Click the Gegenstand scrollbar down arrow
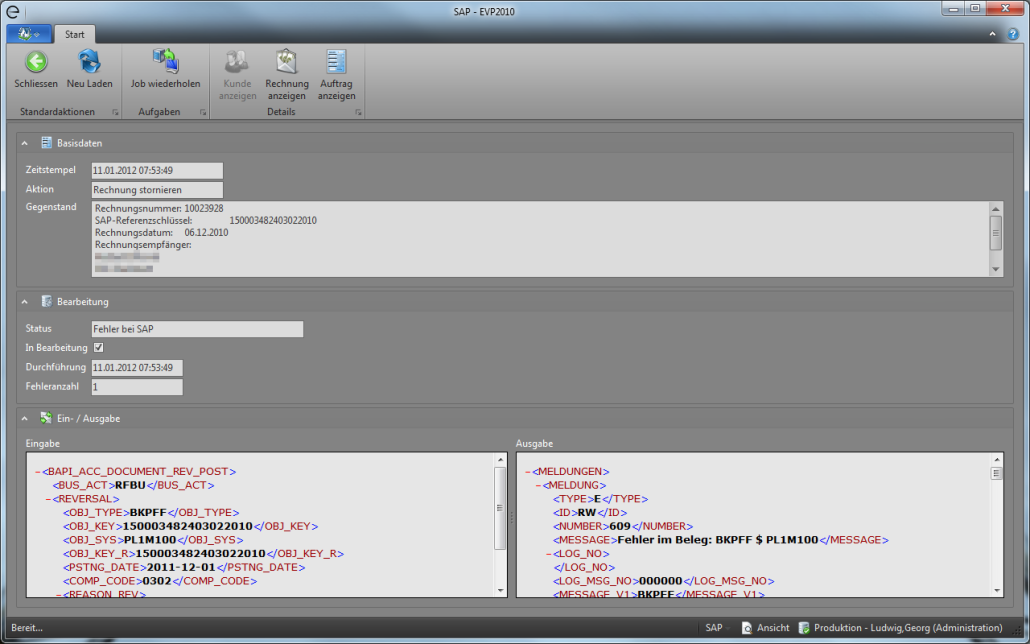The image size is (1030, 644). [x=996, y=269]
